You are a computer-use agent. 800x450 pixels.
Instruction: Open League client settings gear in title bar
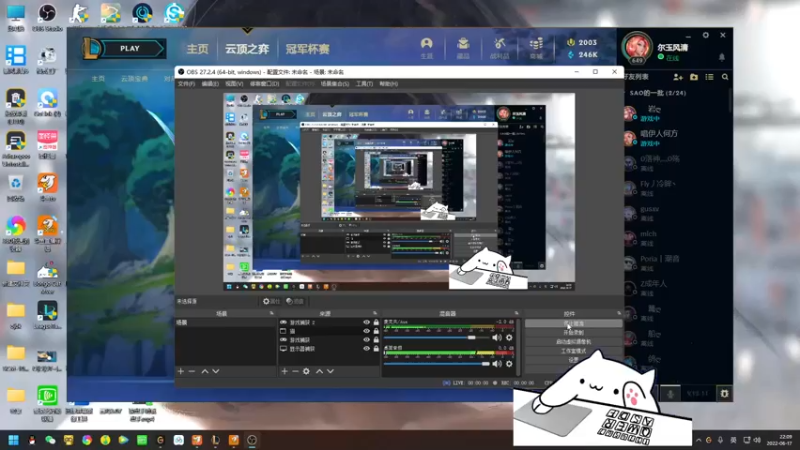point(706,35)
